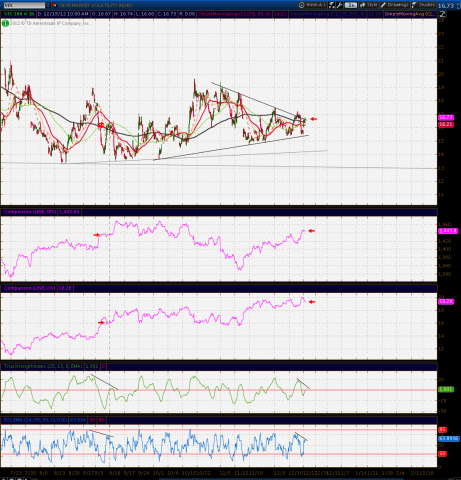Screen dimensions: 461x480
Task: Click the RSI_EMA study header label
Action: [35, 420]
